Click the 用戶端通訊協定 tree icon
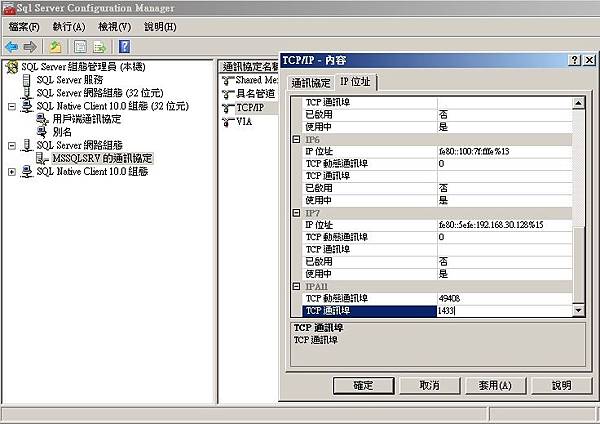 (x=42, y=119)
